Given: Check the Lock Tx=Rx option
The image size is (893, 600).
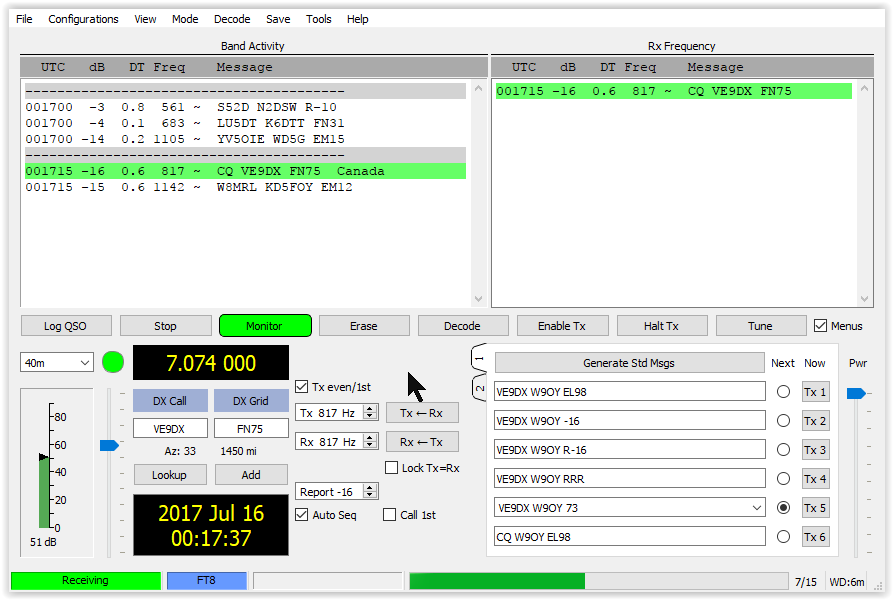Looking at the screenshot, I should click(x=391, y=467).
